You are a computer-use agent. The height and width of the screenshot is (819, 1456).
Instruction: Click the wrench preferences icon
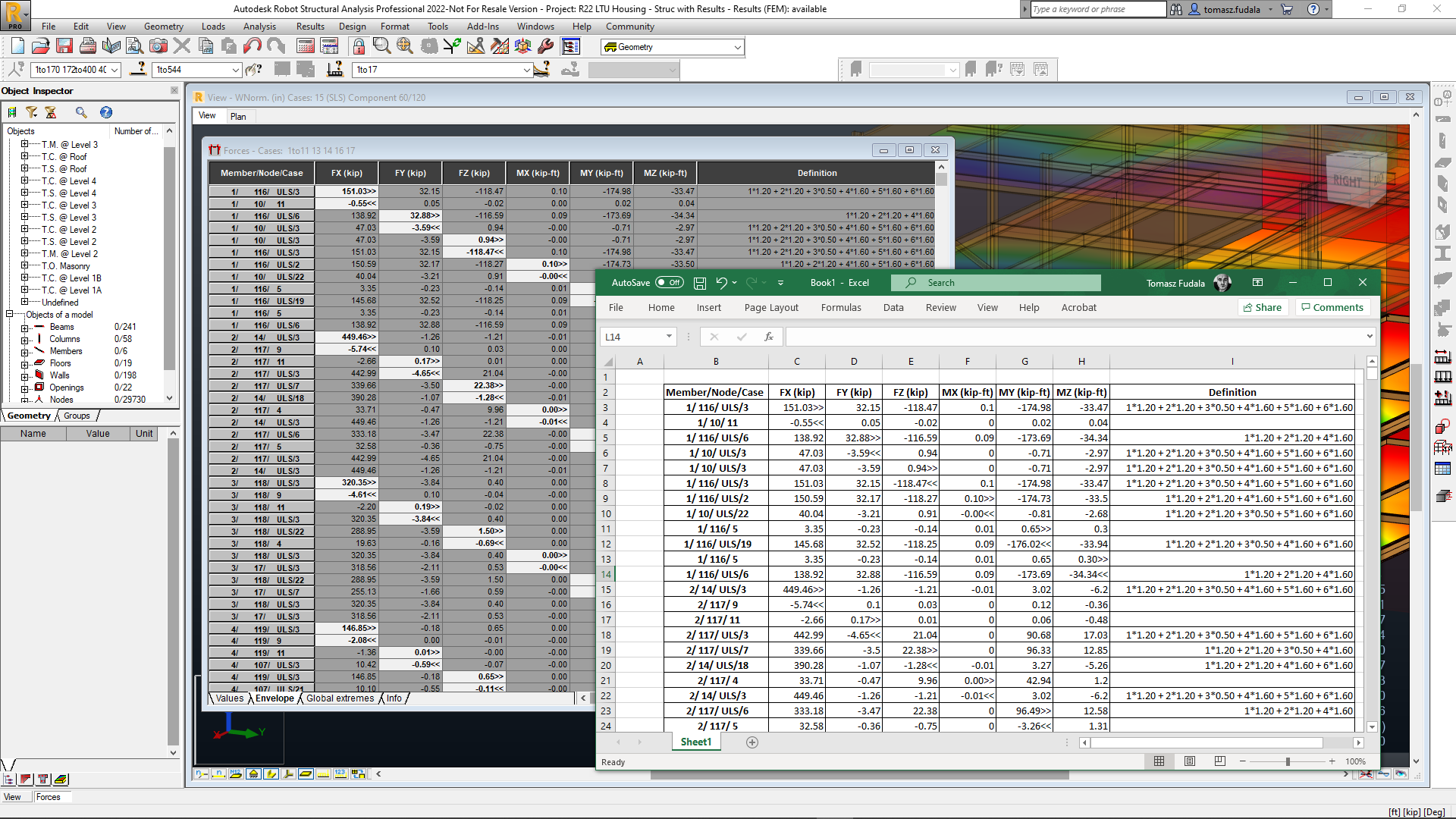[545, 46]
